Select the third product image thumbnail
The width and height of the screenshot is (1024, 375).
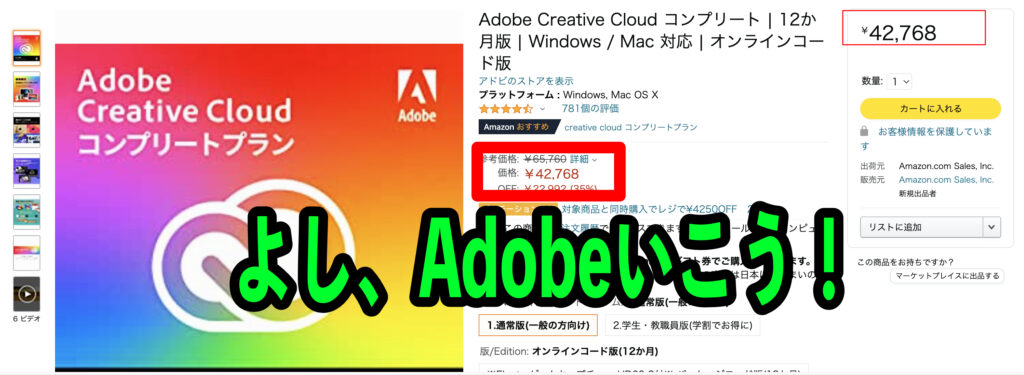tap(27, 130)
